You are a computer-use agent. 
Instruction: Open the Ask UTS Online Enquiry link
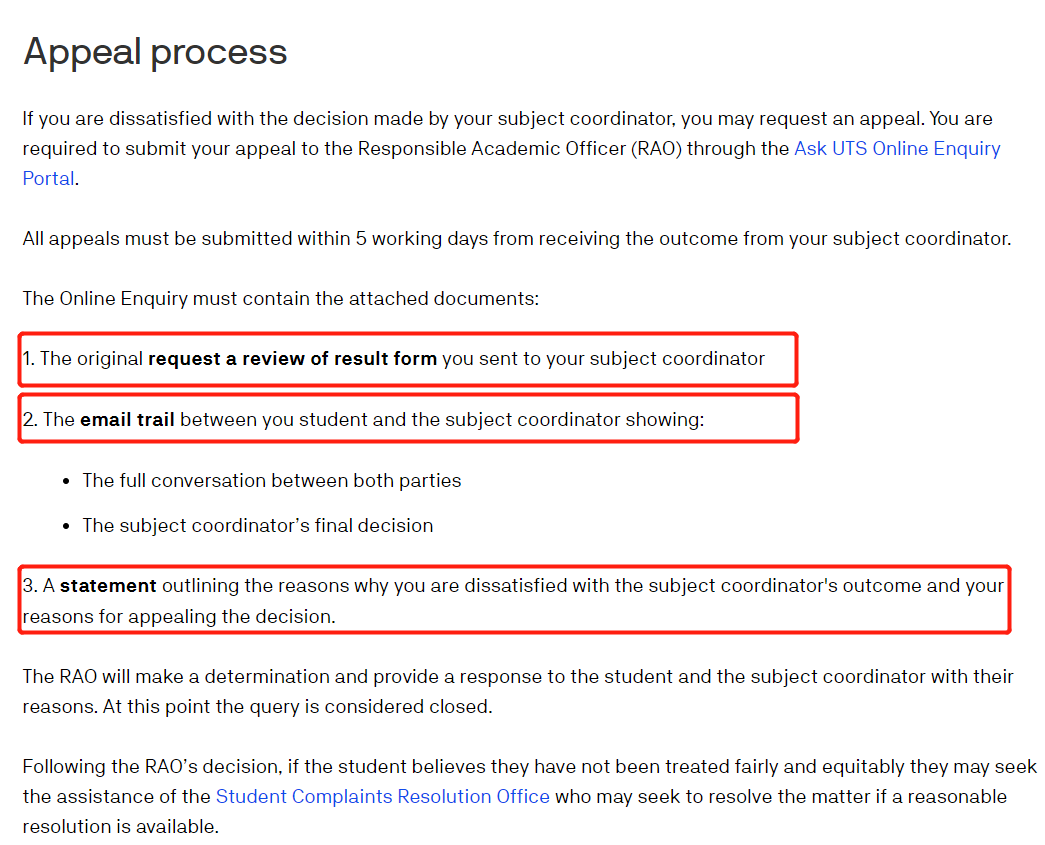[x=896, y=149]
